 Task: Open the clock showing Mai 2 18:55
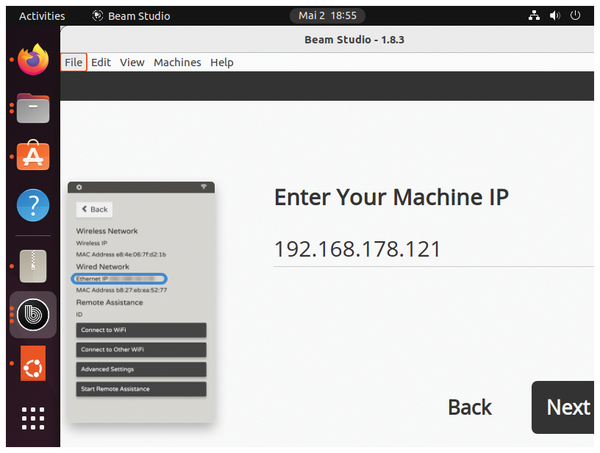(x=327, y=16)
